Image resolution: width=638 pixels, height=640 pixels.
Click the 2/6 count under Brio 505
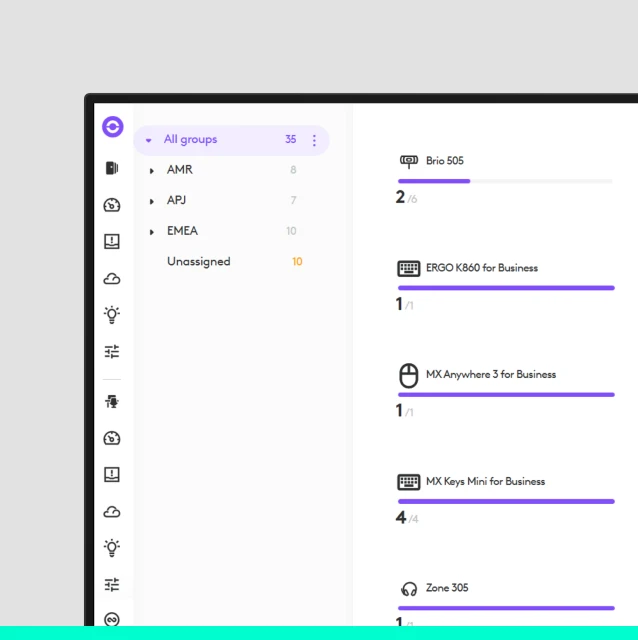click(x=406, y=198)
